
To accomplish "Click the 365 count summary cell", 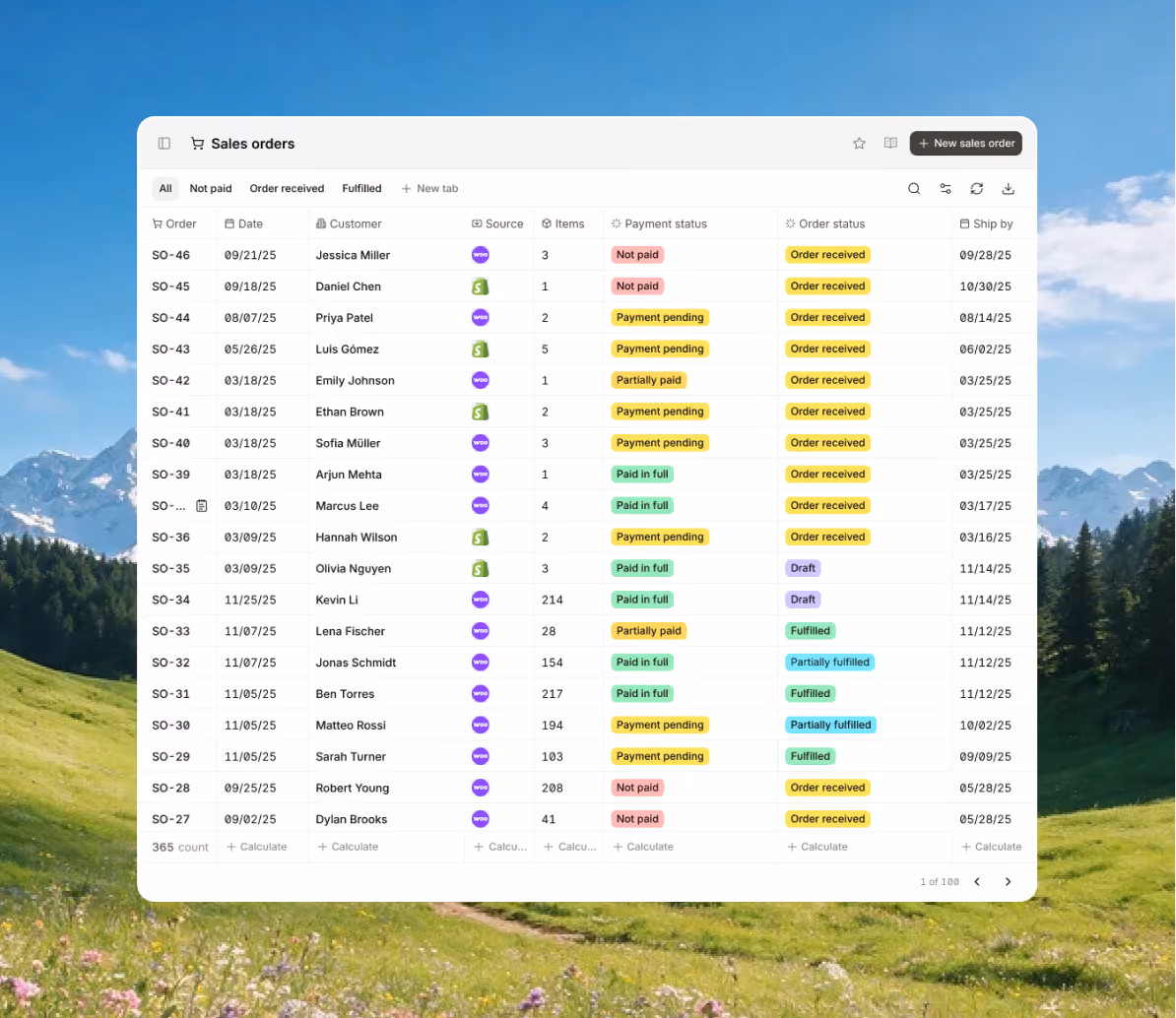I will [x=180, y=847].
